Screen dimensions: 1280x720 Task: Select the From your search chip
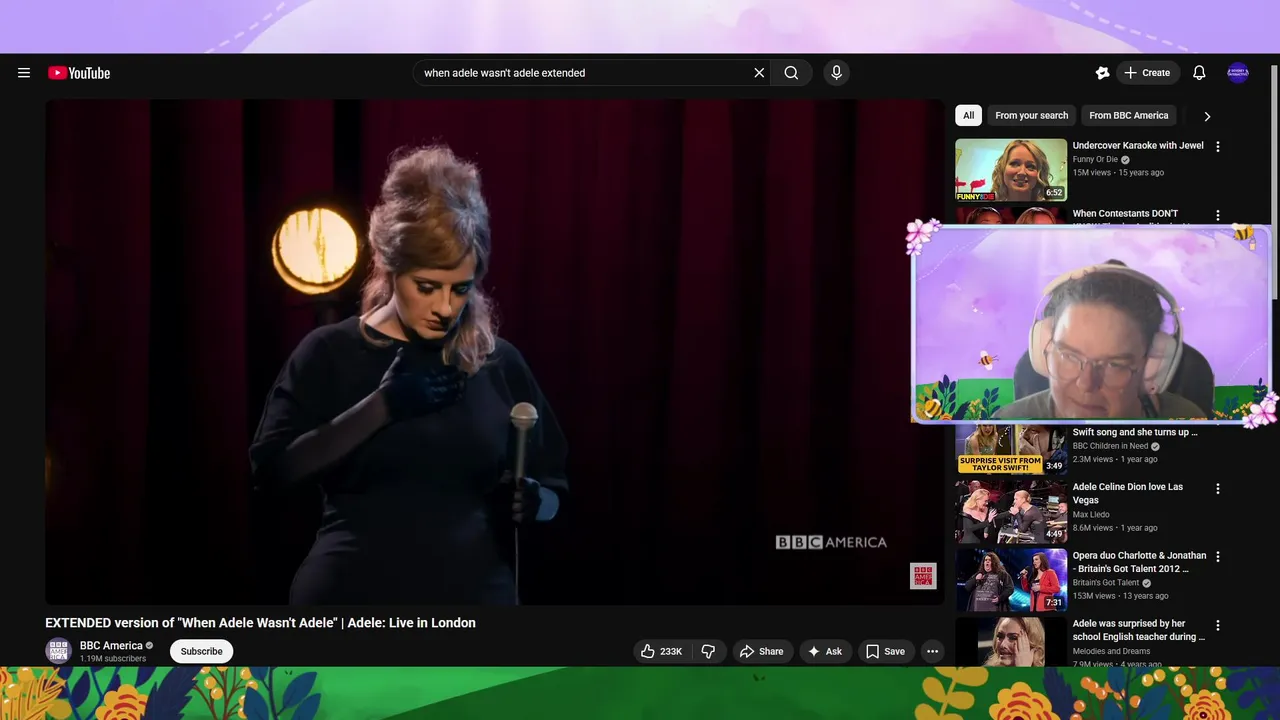[x=1032, y=115]
